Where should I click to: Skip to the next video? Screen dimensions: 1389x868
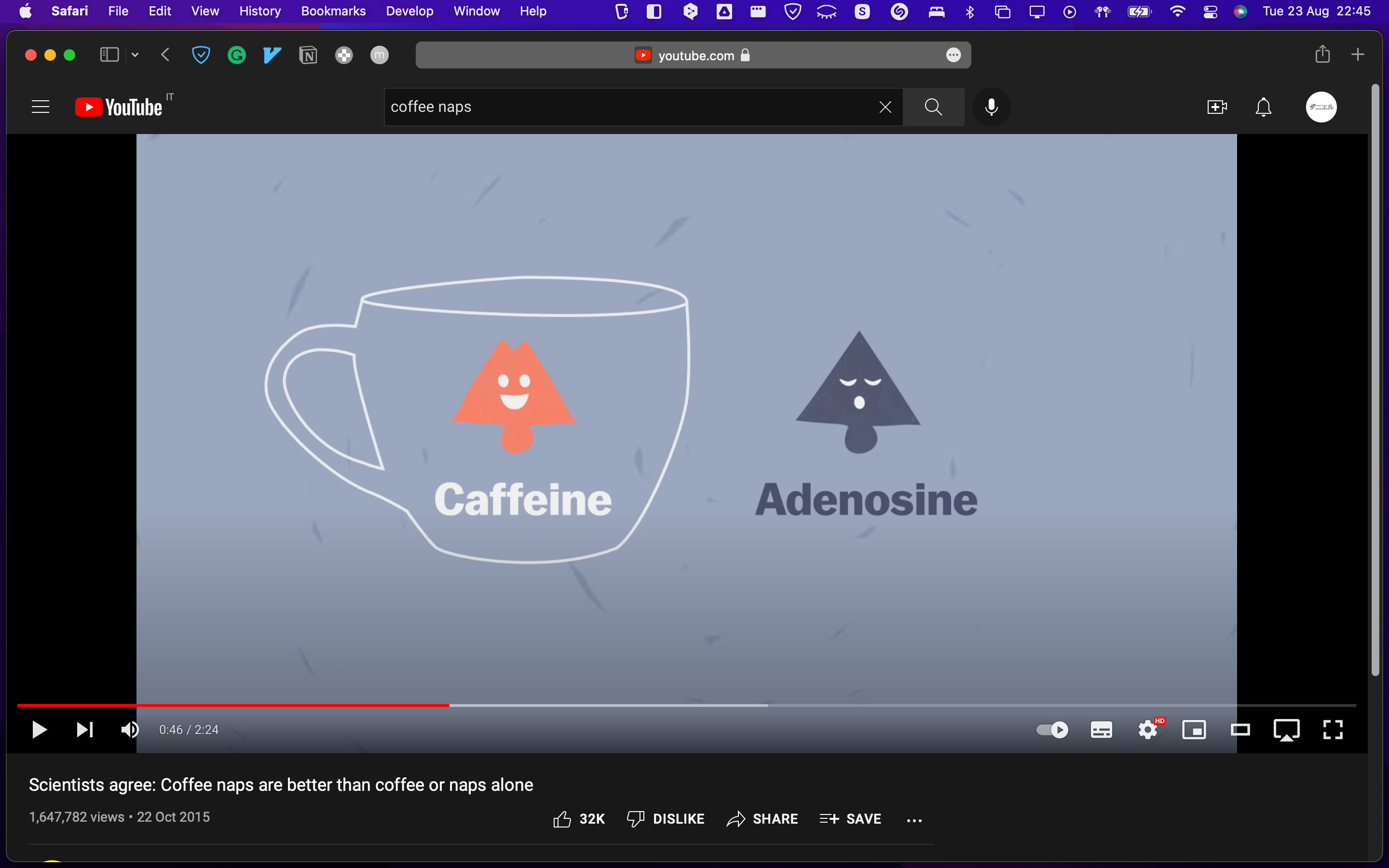coord(85,730)
